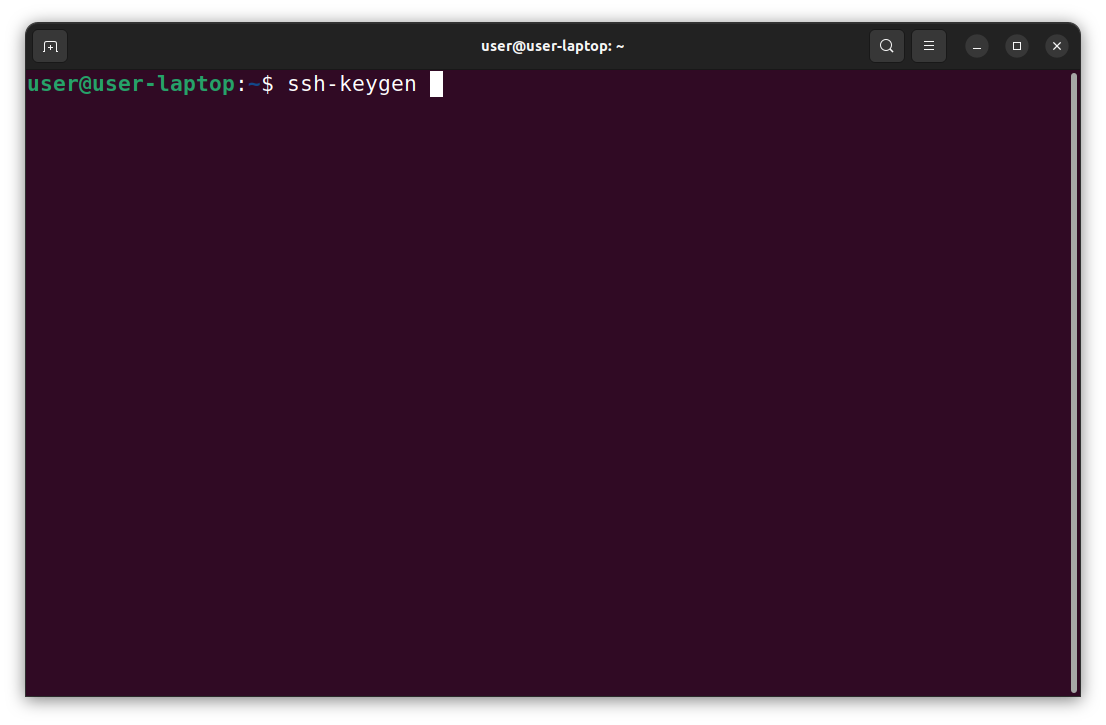Click "laptop" in the green prompt hostname
The height and width of the screenshot is (725, 1106).
pos(196,85)
